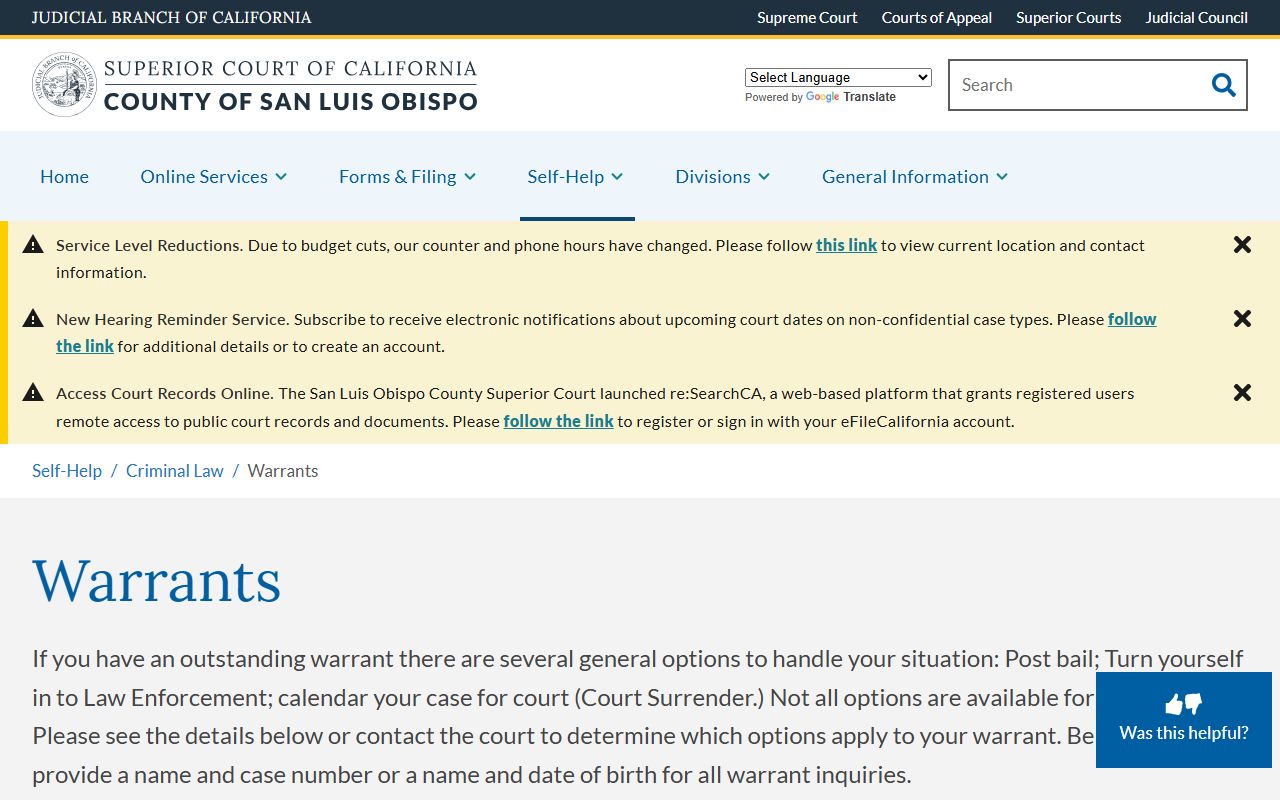Click the court seal logo
The width and height of the screenshot is (1280, 800).
tap(64, 85)
